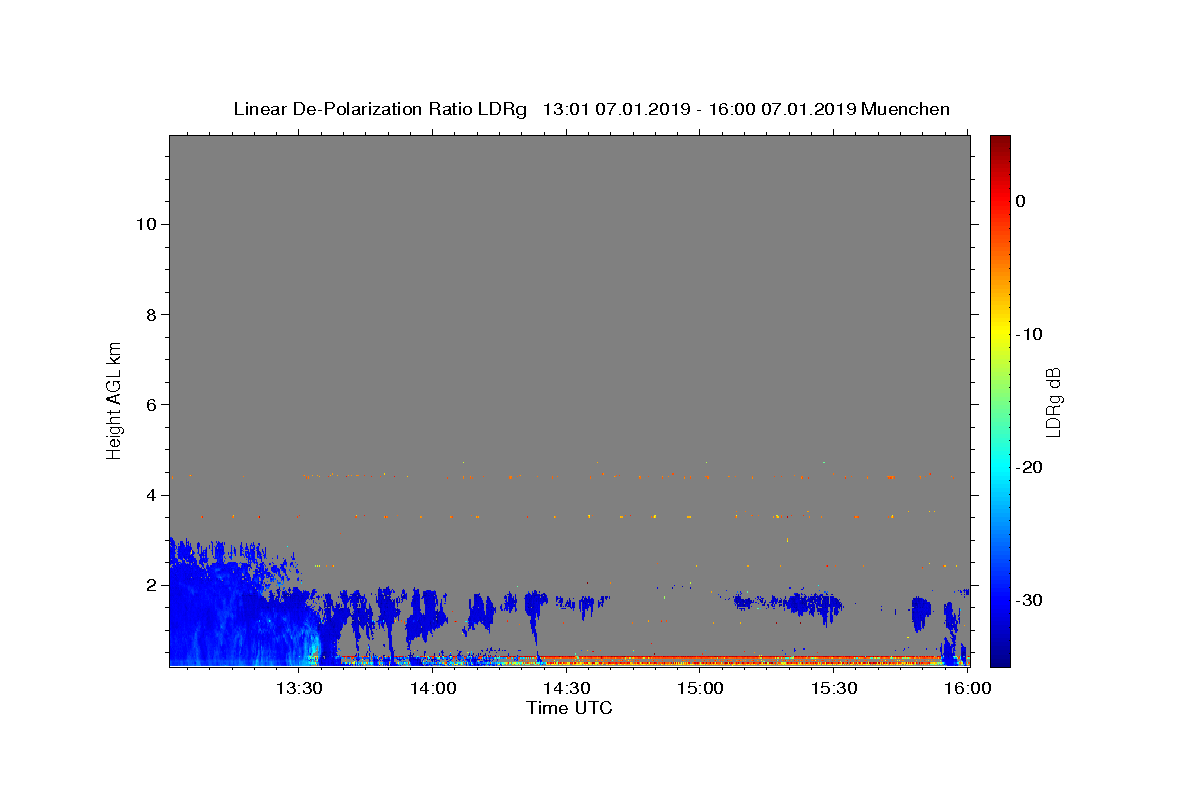
Task: Click the "Time UTC" axis label
Action: click(569, 709)
